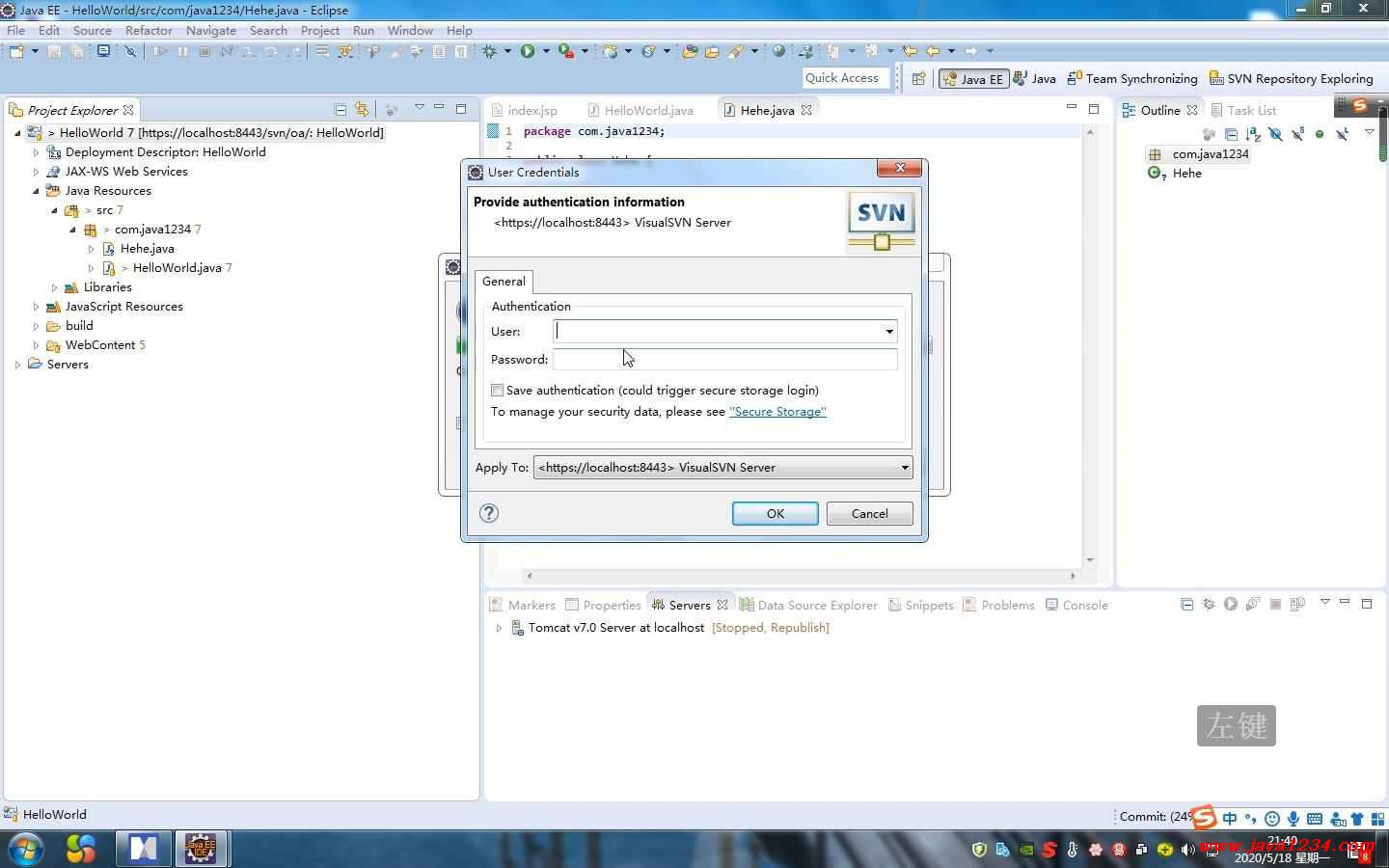Open the Window menu

pos(410,30)
